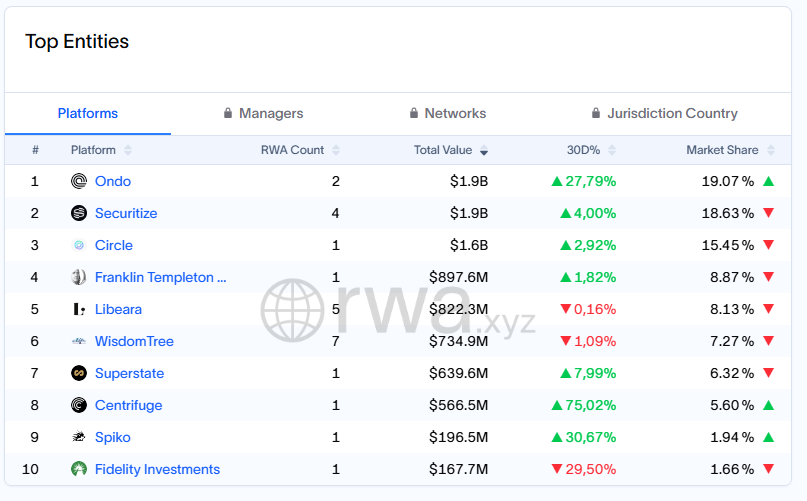Screen dimensions: 807x501
Task: Click the # column header
Action: pyautogui.click(x=35, y=150)
